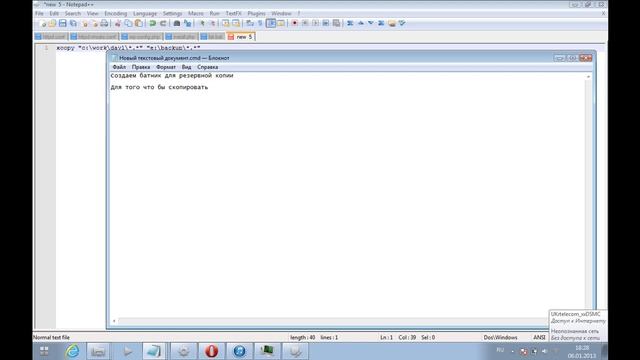The image size is (640, 360).
Task: Open the TextFX menu
Action: (x=233, y=13)
